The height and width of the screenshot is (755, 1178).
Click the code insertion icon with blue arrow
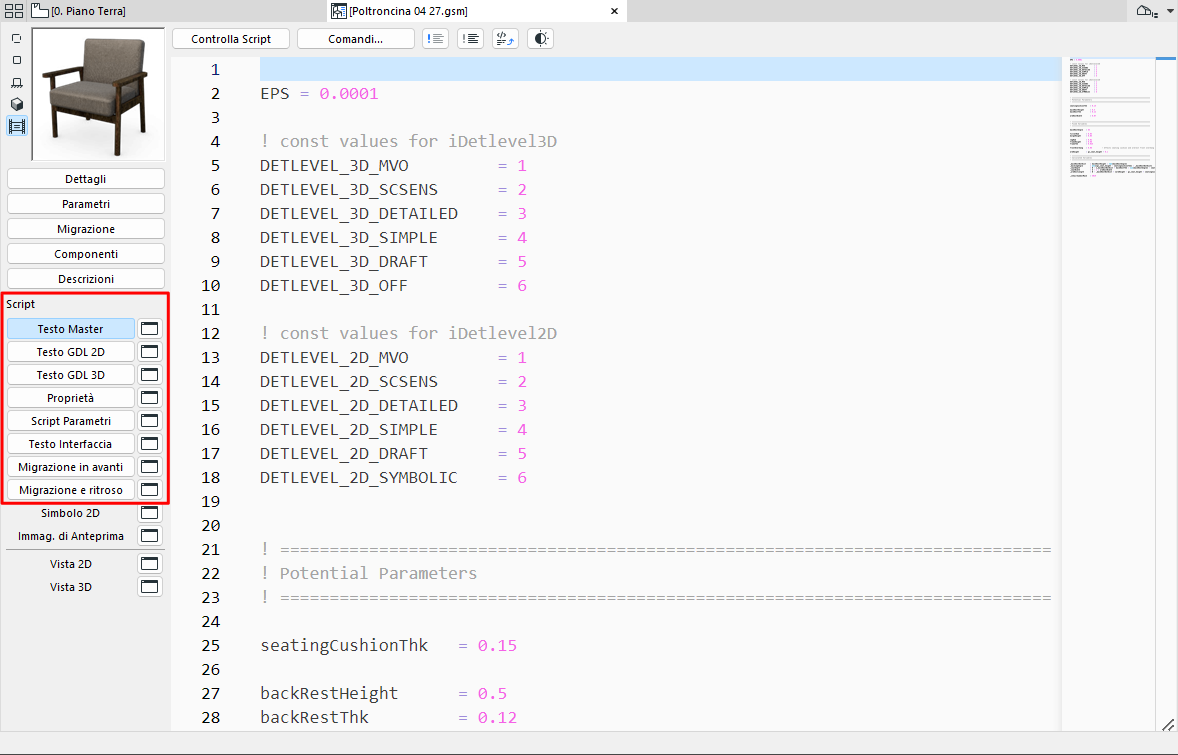click(505, 38)
